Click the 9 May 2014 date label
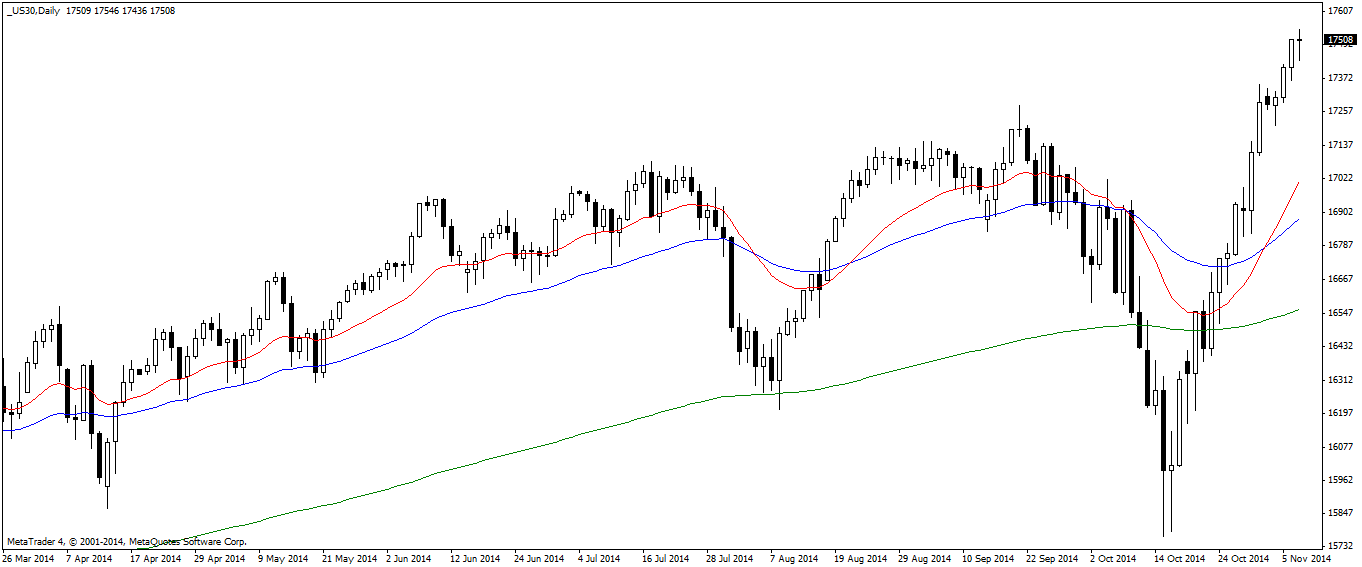The image size is (1362, 567). (284, 559)
